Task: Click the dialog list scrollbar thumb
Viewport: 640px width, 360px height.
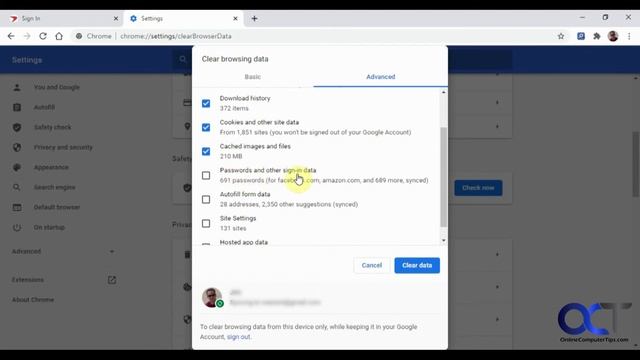Action: pyautogui.click(x=444, y=177)
